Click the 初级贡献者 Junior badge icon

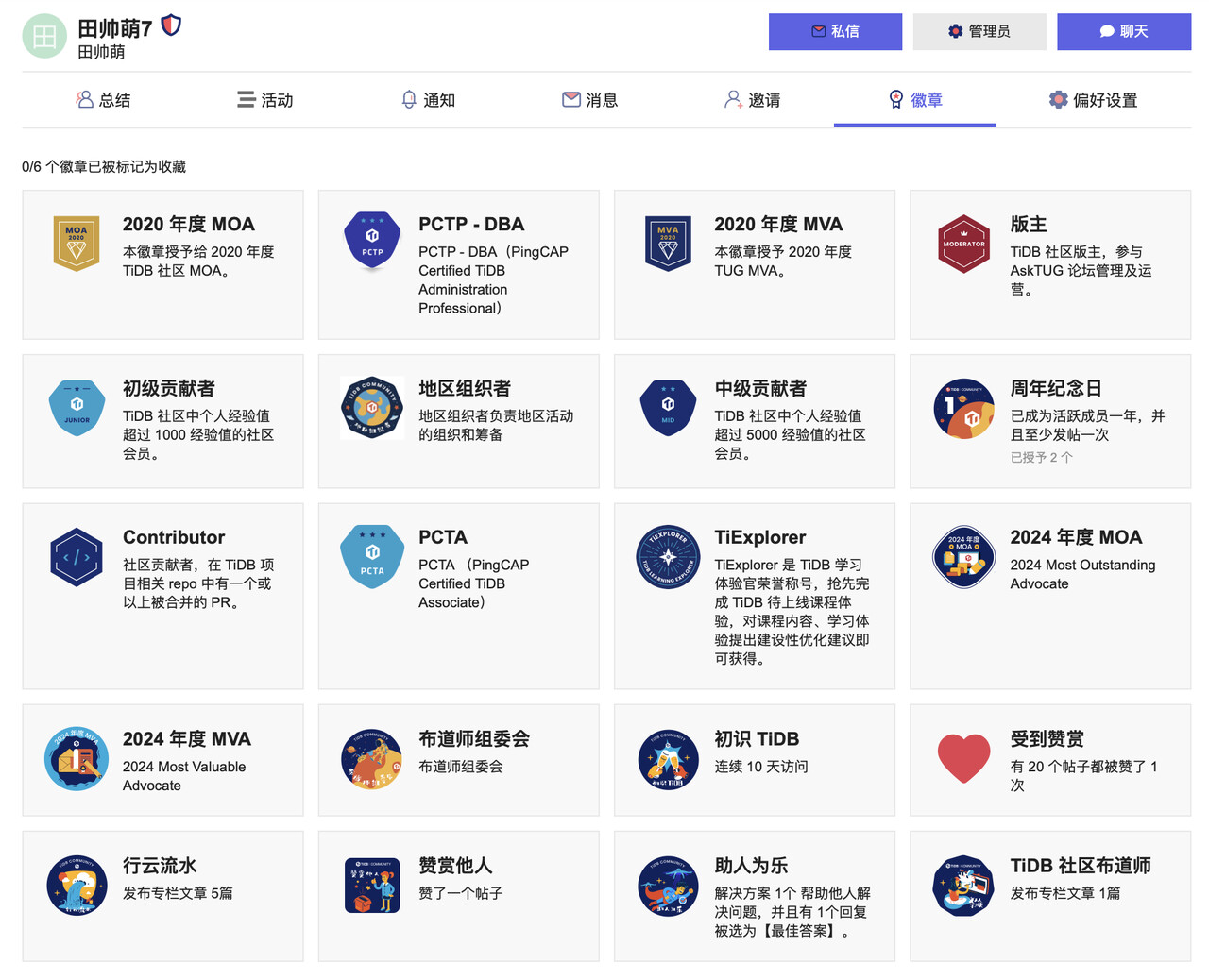[77, 408]
